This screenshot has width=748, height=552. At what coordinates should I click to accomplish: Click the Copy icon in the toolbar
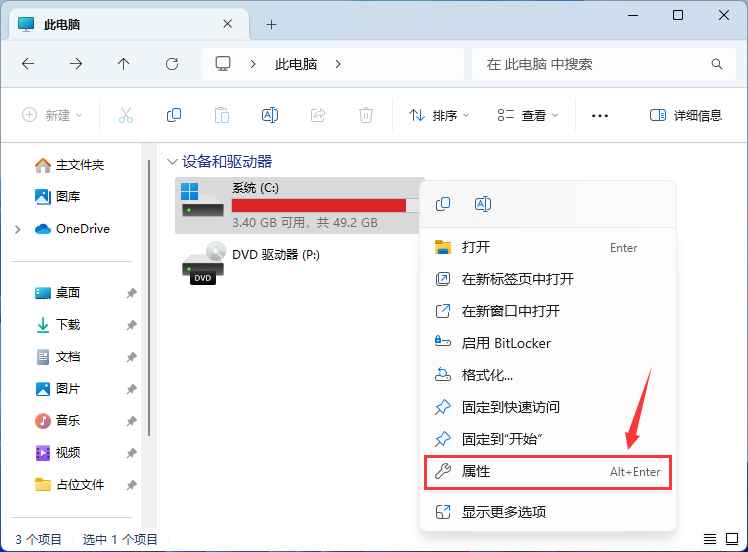[174, 115]
